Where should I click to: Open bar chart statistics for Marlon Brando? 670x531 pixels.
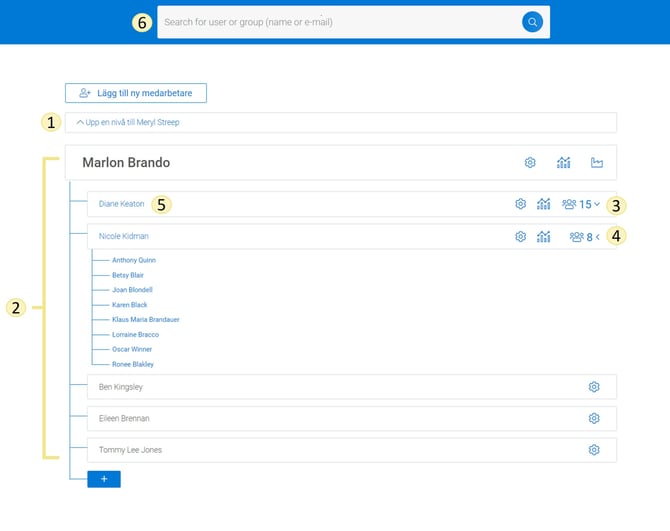pyautogui.click(x=563, y=163)
